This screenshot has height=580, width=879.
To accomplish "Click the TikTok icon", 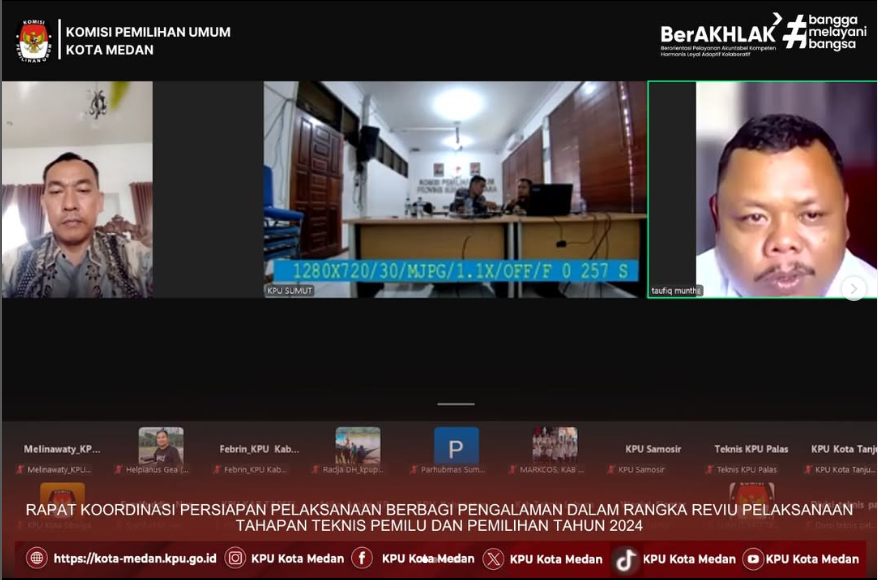I will [x=626, y=559].
